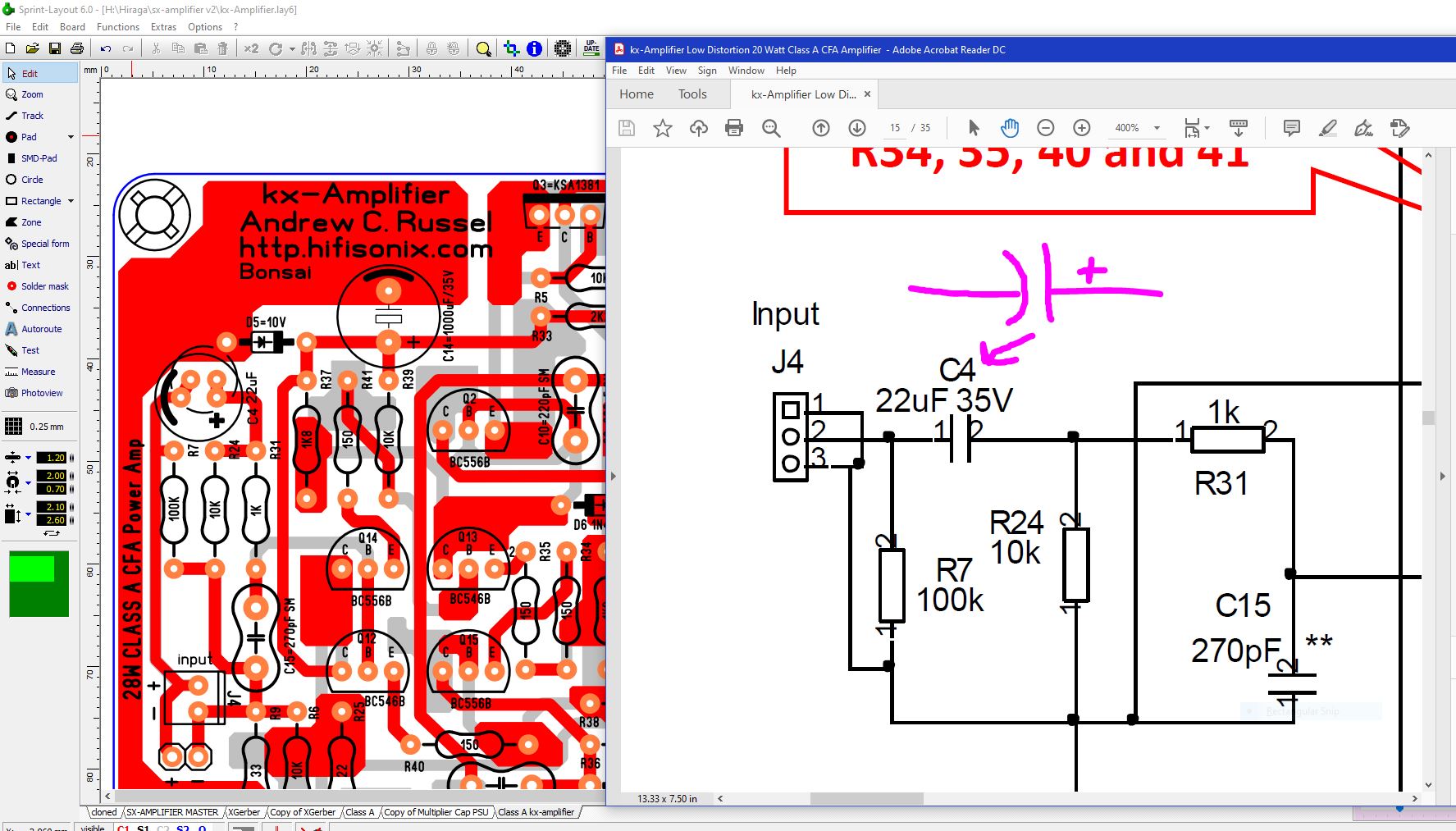
Task: Undo the last action in Sprint-Layout
Action: [x=106, y=48]
